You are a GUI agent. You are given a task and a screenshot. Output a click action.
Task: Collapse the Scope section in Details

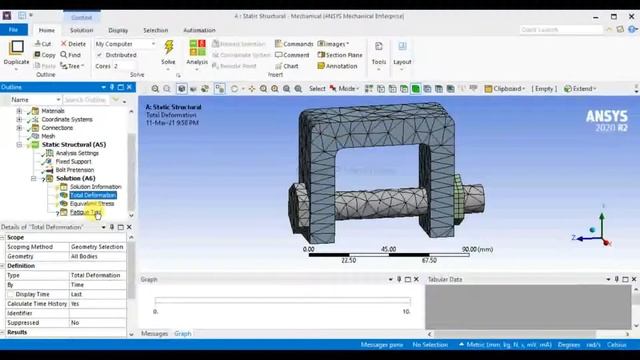[x=2, y=237]
